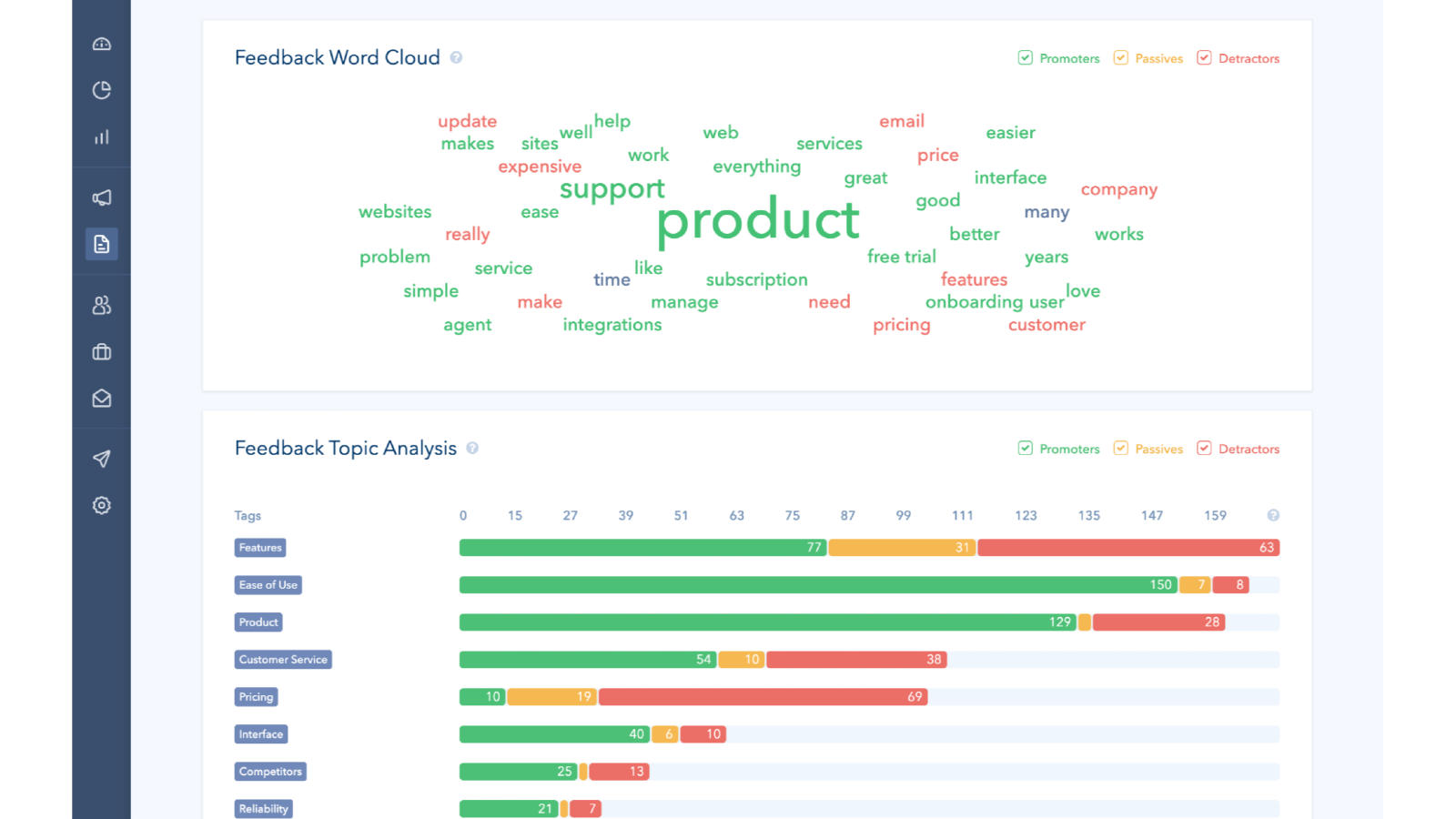The width and height of the screenshot is (1456, 819).
Task: Click the paper plane sidebar icon
Action: coord(102,459)
